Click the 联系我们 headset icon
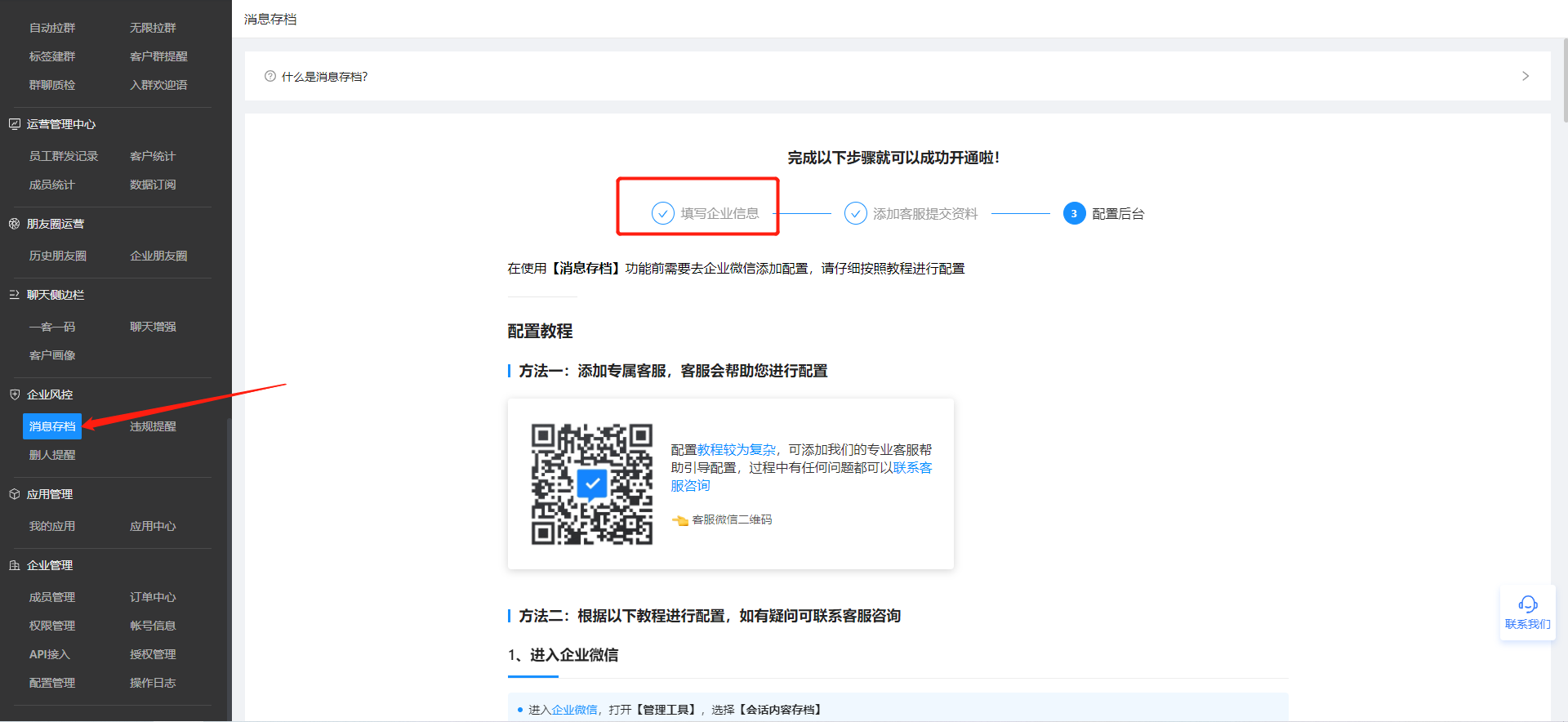1568x722 pixels. [1527, 604]
